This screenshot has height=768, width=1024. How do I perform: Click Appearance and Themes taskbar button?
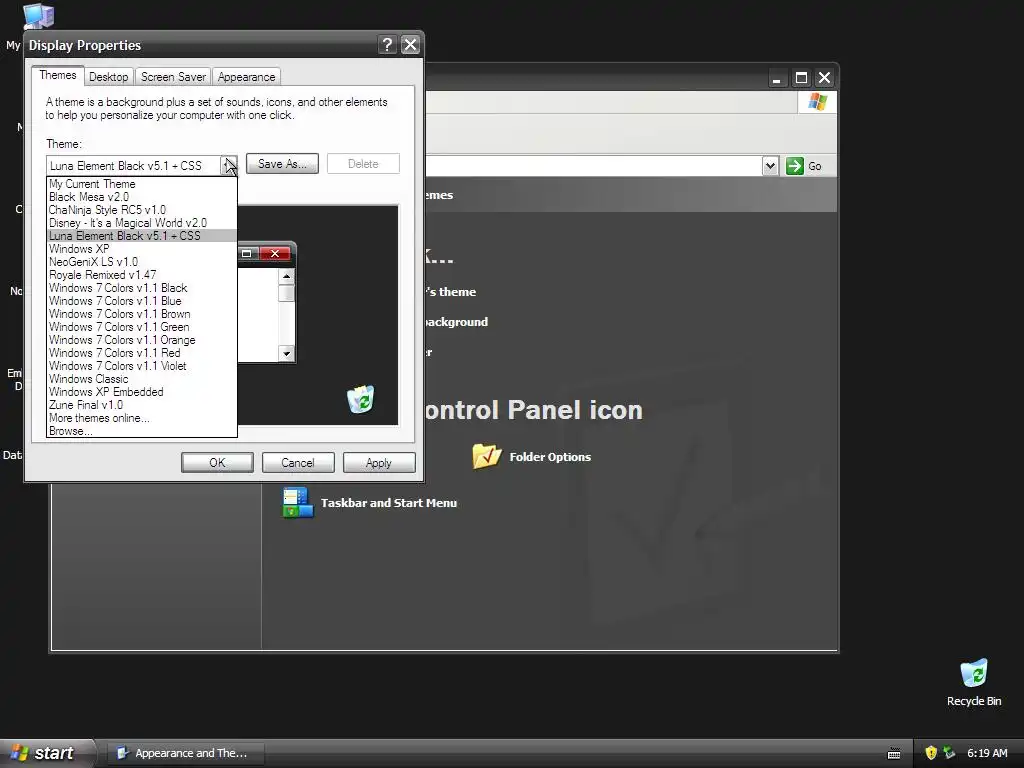click(x=186, y=753)
